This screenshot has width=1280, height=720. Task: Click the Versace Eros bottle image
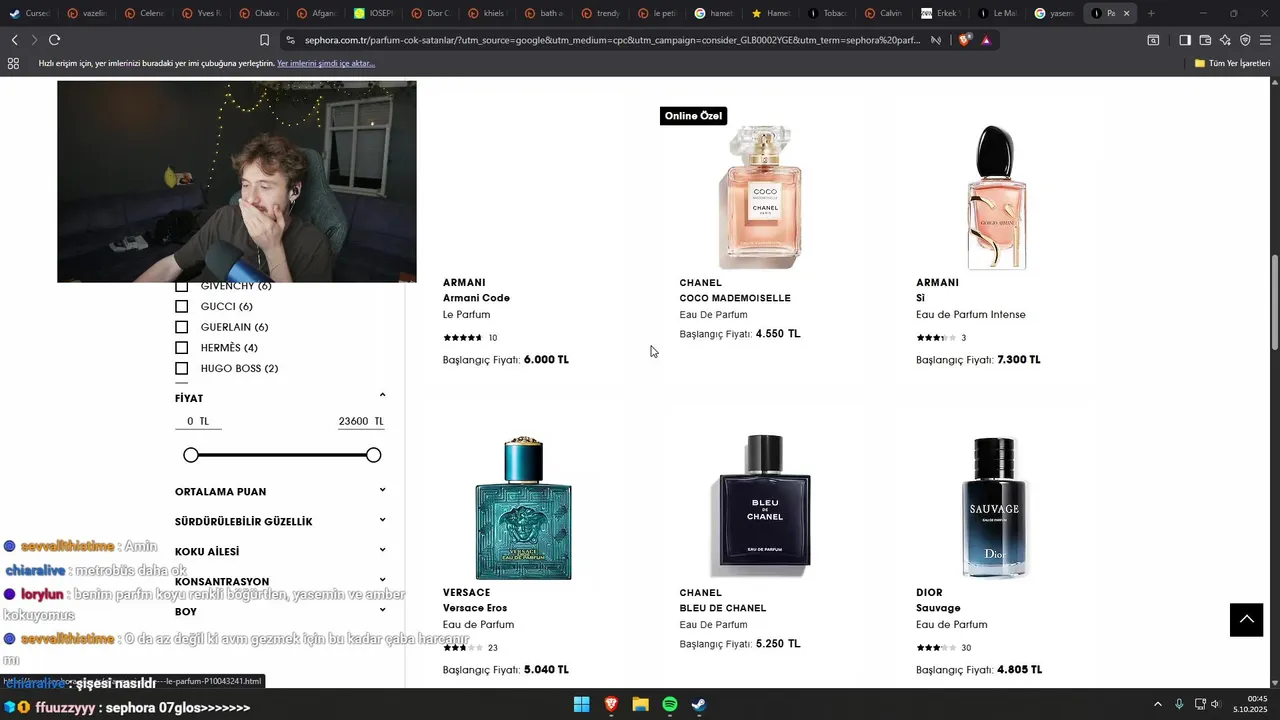pos(523,507)
